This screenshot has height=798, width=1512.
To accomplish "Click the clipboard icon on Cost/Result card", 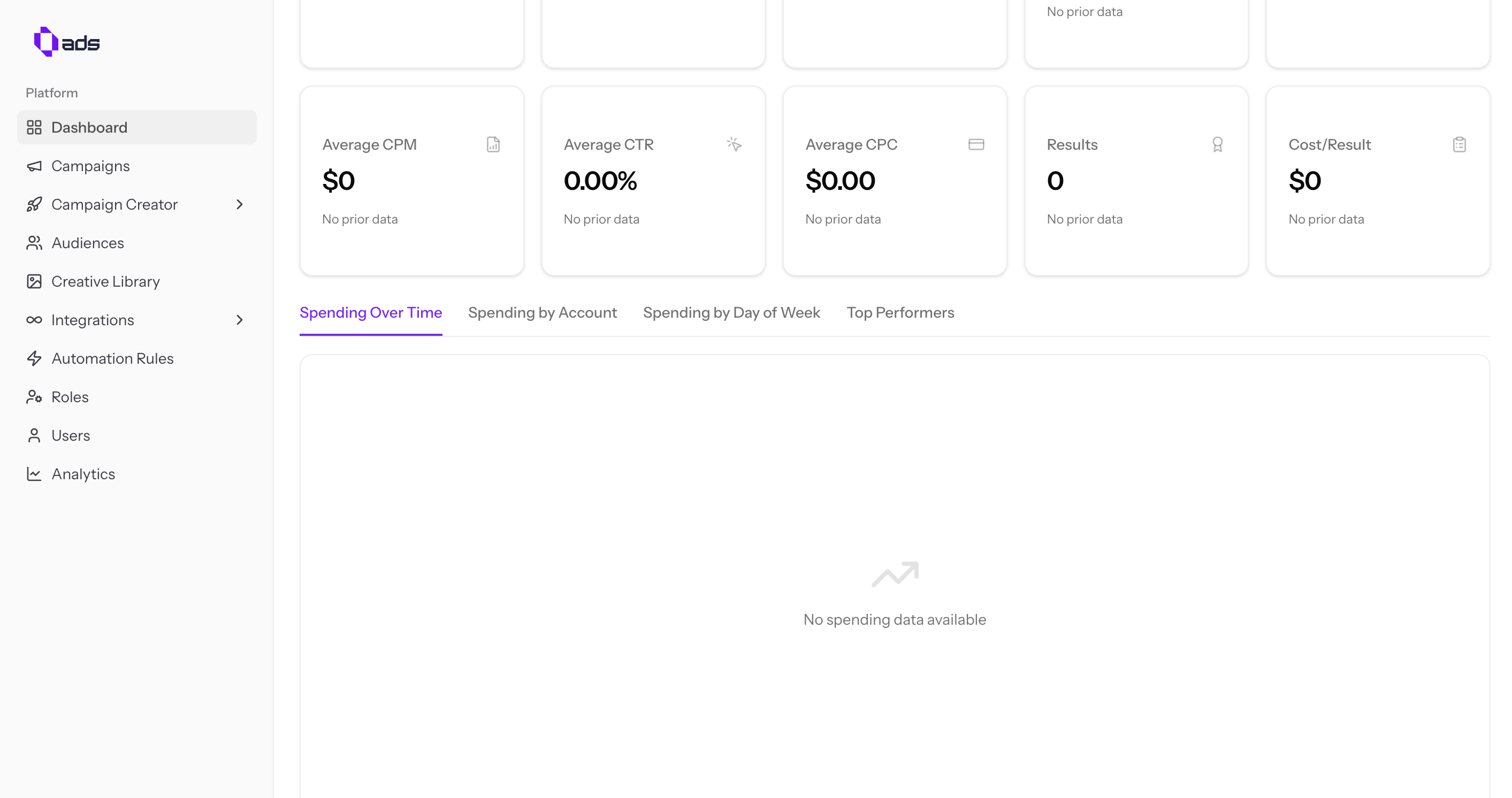I will 1459,144.
